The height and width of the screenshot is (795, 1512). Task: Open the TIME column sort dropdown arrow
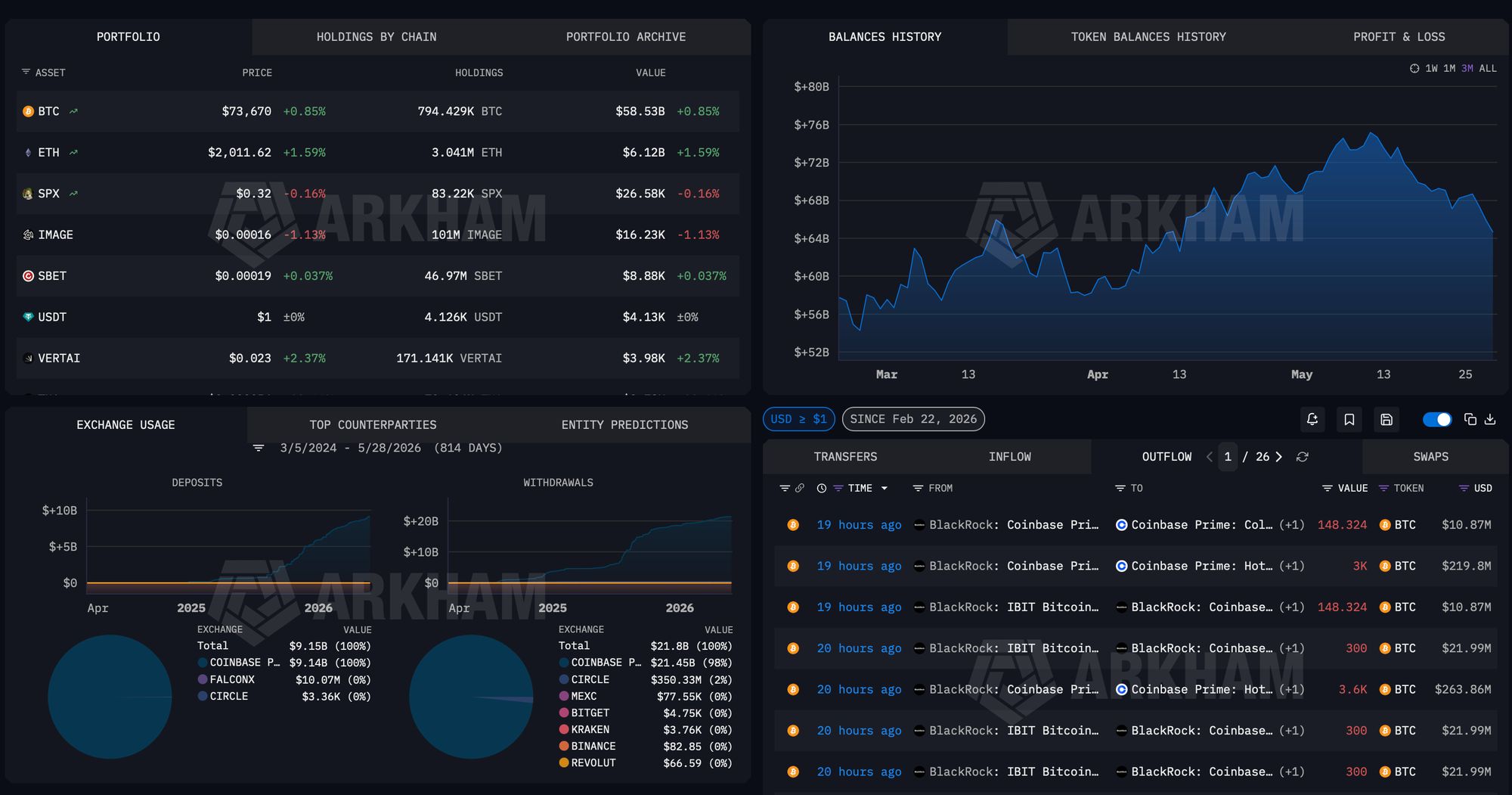(884, 489)
